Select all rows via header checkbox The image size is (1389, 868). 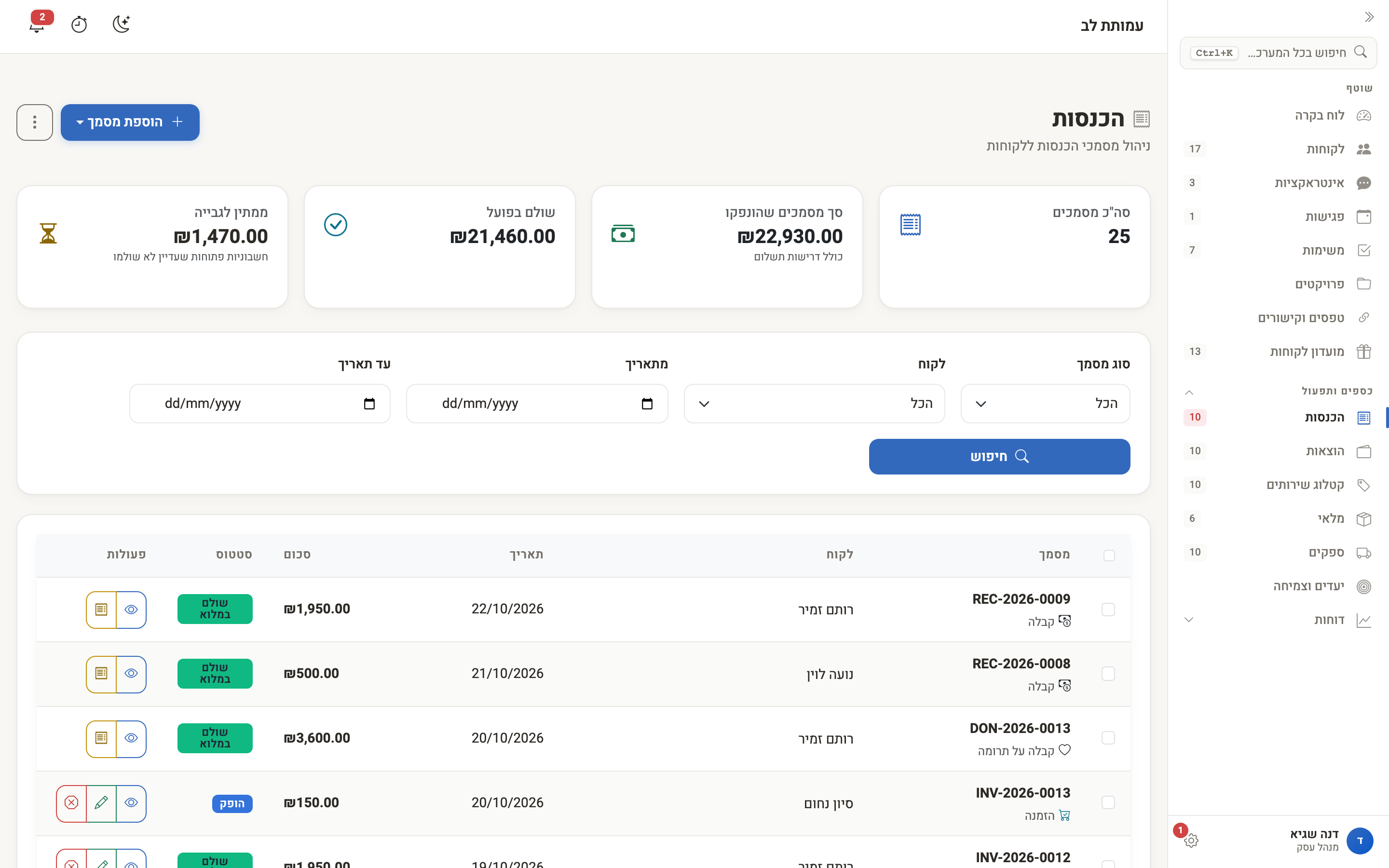(x=1109, y=555)
